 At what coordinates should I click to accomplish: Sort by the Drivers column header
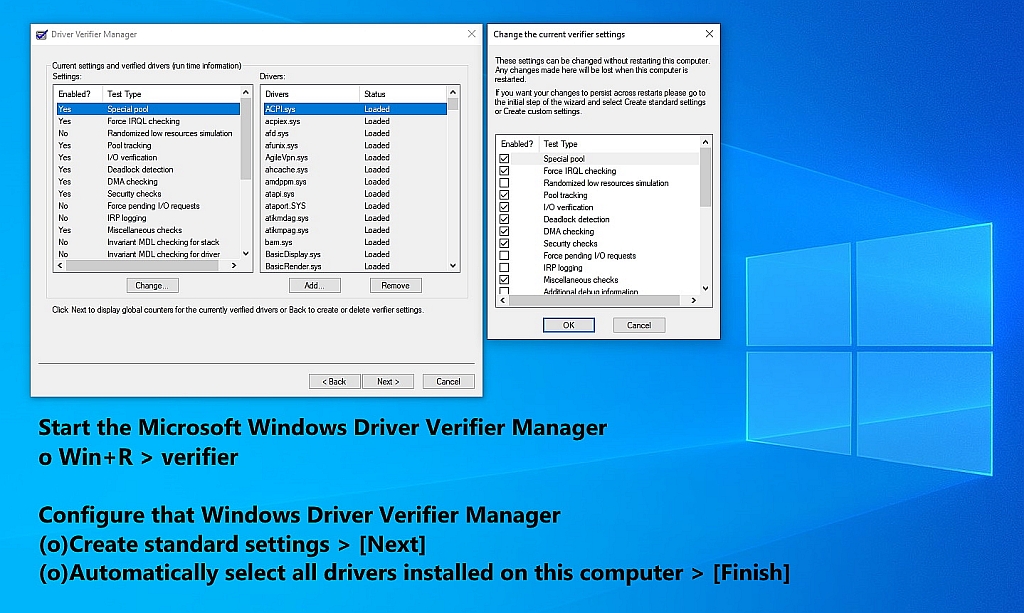coord(310,94)
